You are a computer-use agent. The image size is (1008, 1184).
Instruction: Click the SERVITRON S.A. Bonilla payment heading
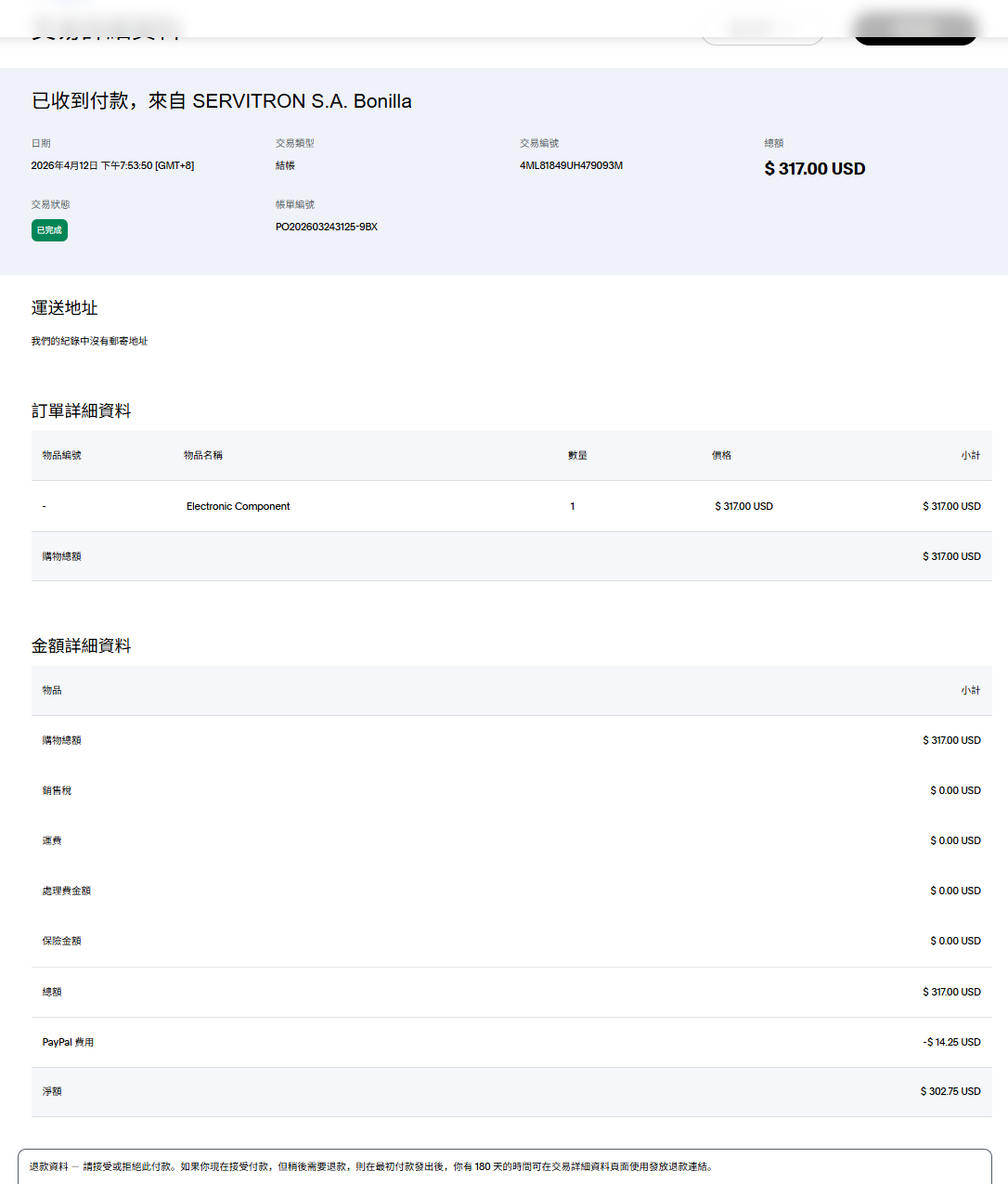pyautogui.click(x=222, y=101)
